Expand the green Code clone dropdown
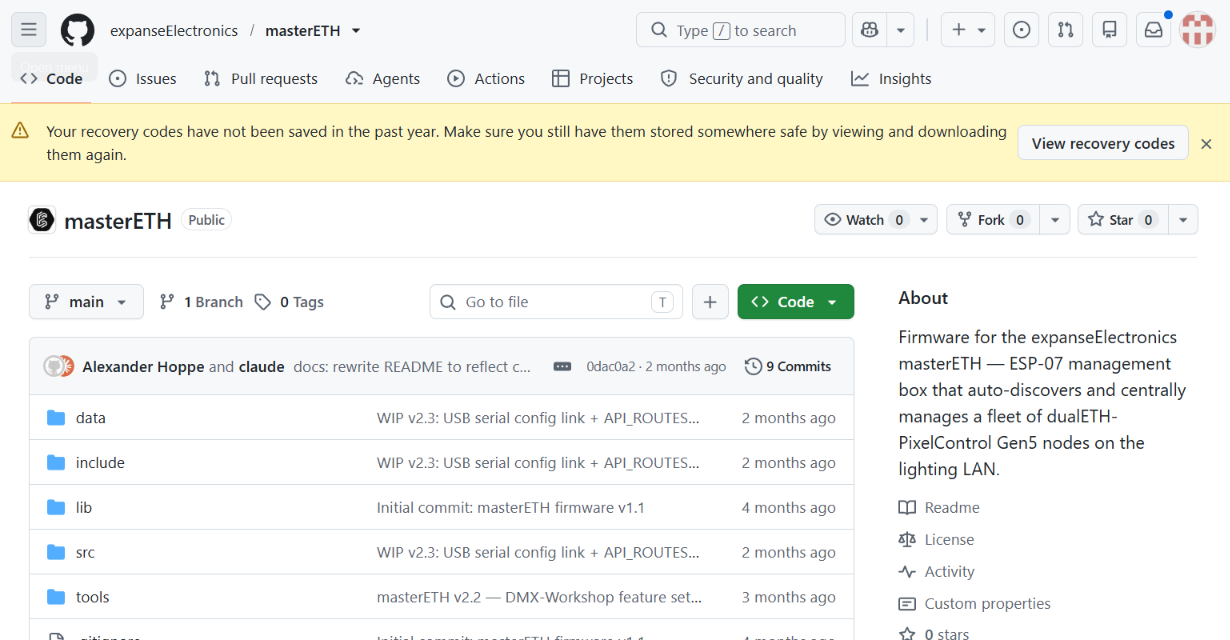 pyautogui.click(x=796, y=302)
